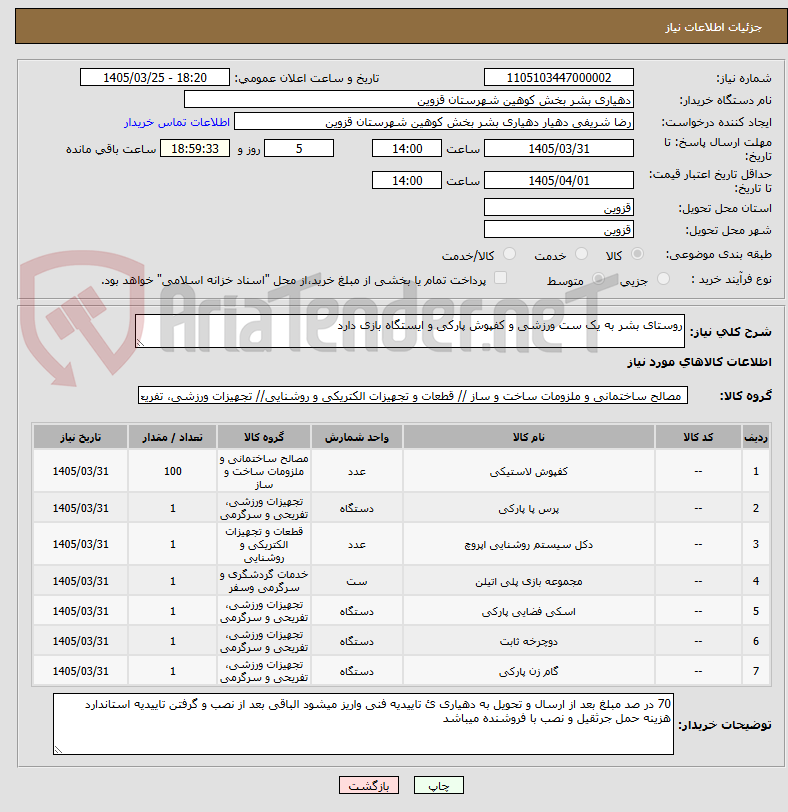Click the استان محل تحویل field
The width and height of the screenshot is (788, 812).
pos(559,208)
